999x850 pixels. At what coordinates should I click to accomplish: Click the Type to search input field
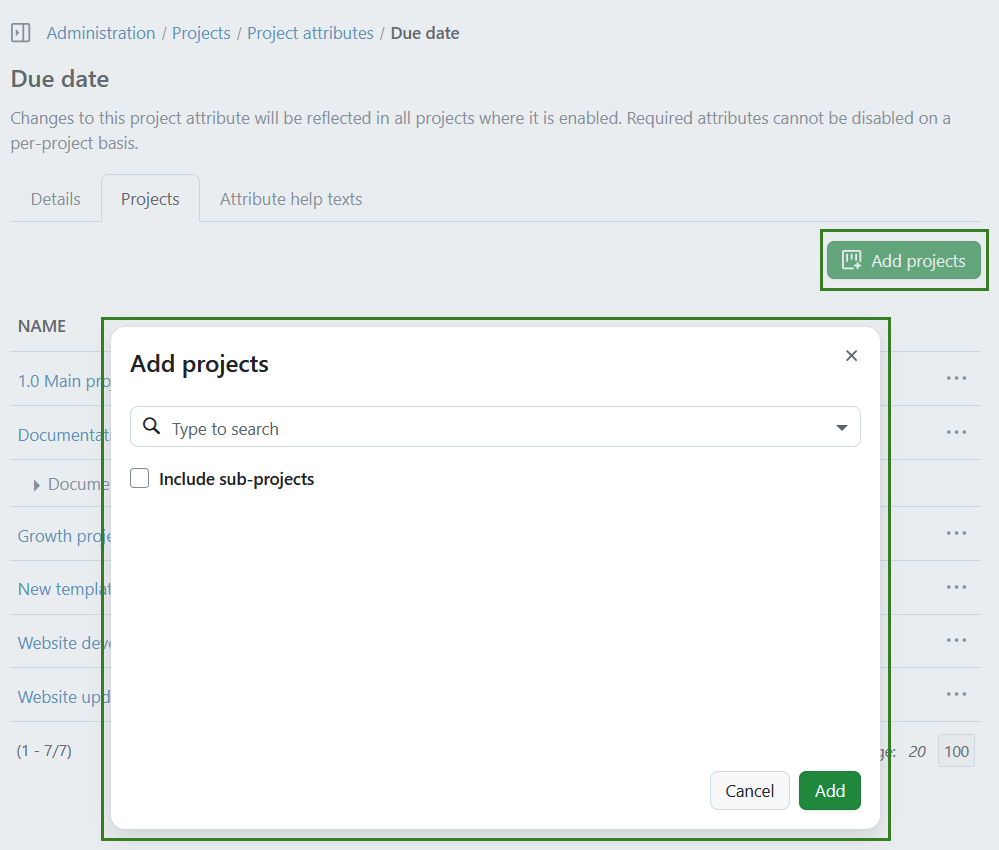click(x=400, y=426)
